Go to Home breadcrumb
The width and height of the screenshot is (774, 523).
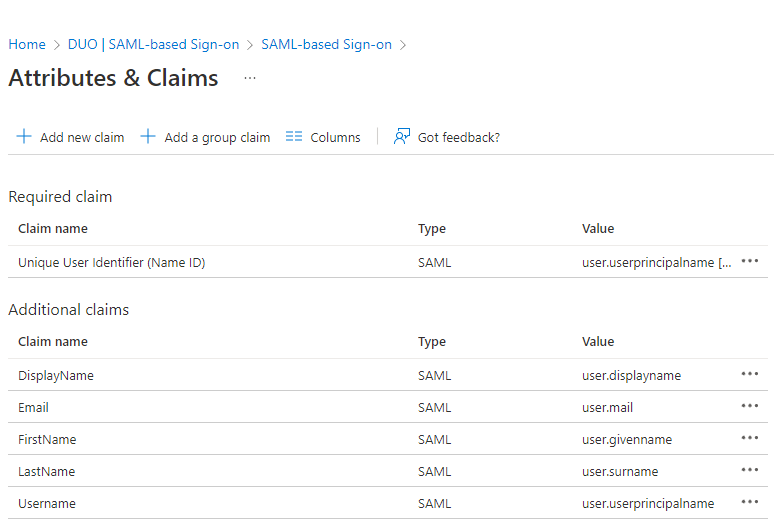coord(27,44)
